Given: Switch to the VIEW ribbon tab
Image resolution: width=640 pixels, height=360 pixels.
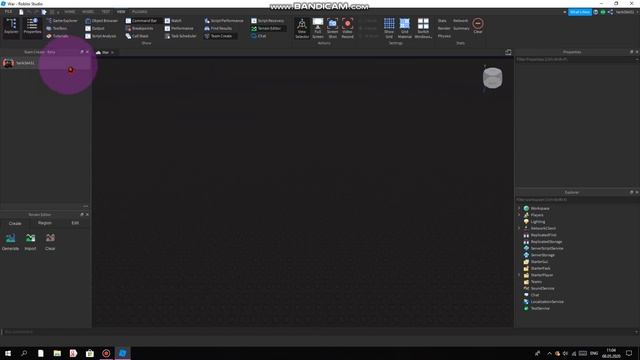Looking at the screenshot, I should click(121, 12).
